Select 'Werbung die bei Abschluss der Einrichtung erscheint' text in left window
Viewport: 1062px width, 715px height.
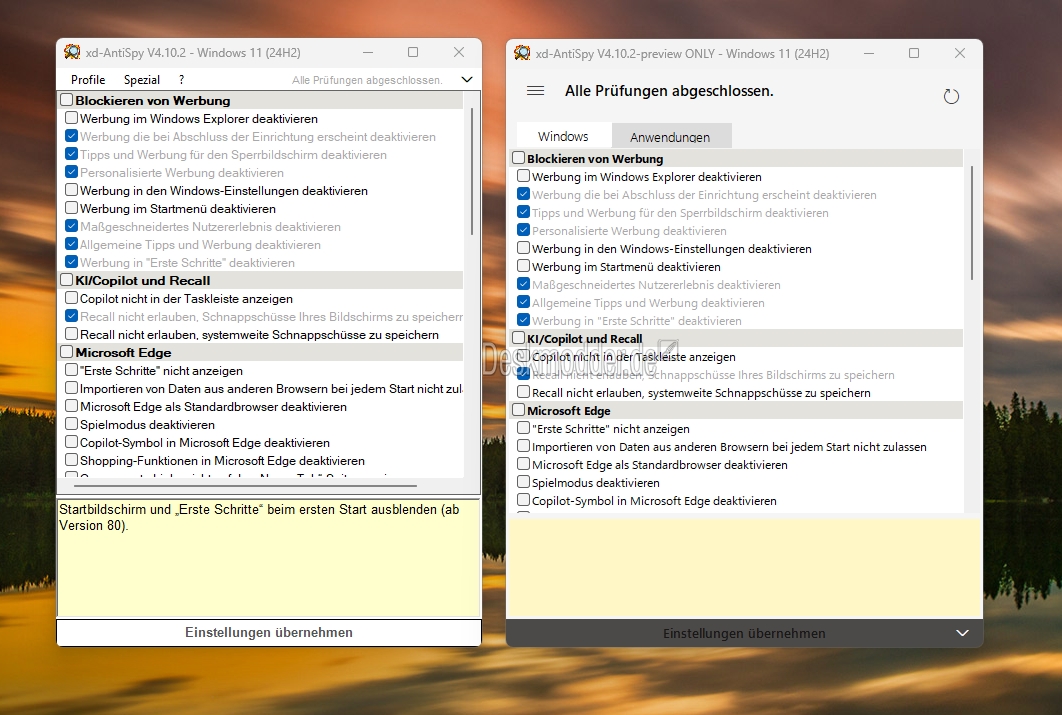[258, 136]
